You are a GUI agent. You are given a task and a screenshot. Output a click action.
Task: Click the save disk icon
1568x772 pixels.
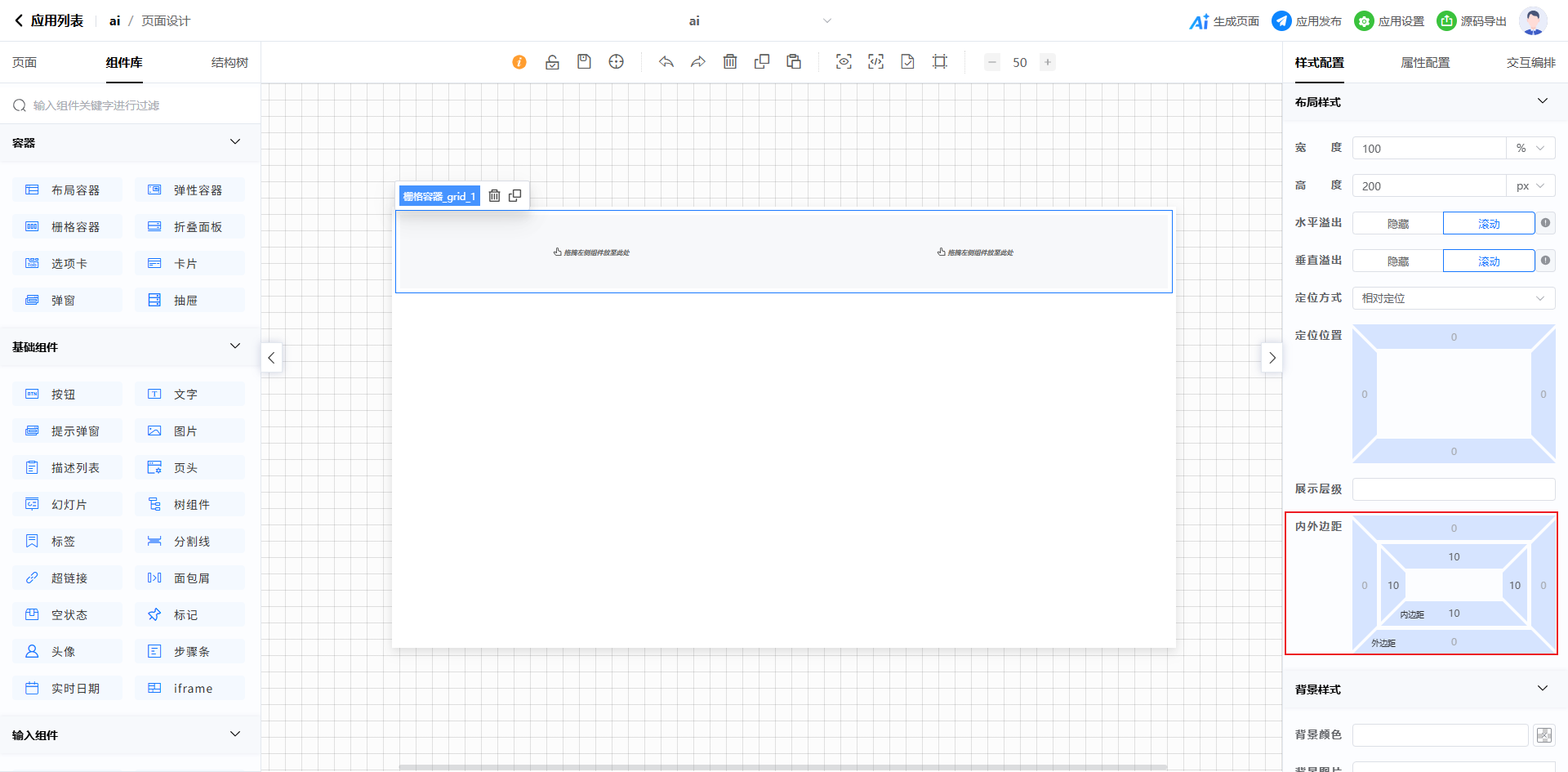(x=584, y=62)
